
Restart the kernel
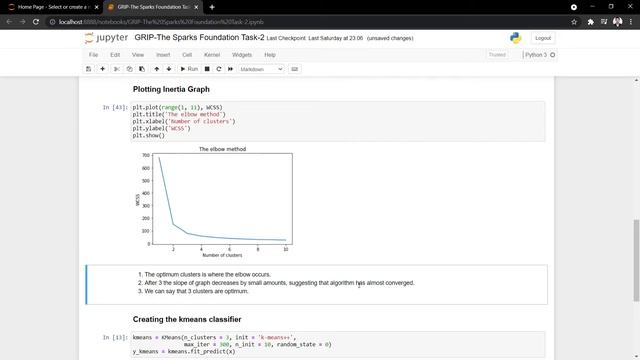pyautogui.click(x=219, y=69)
